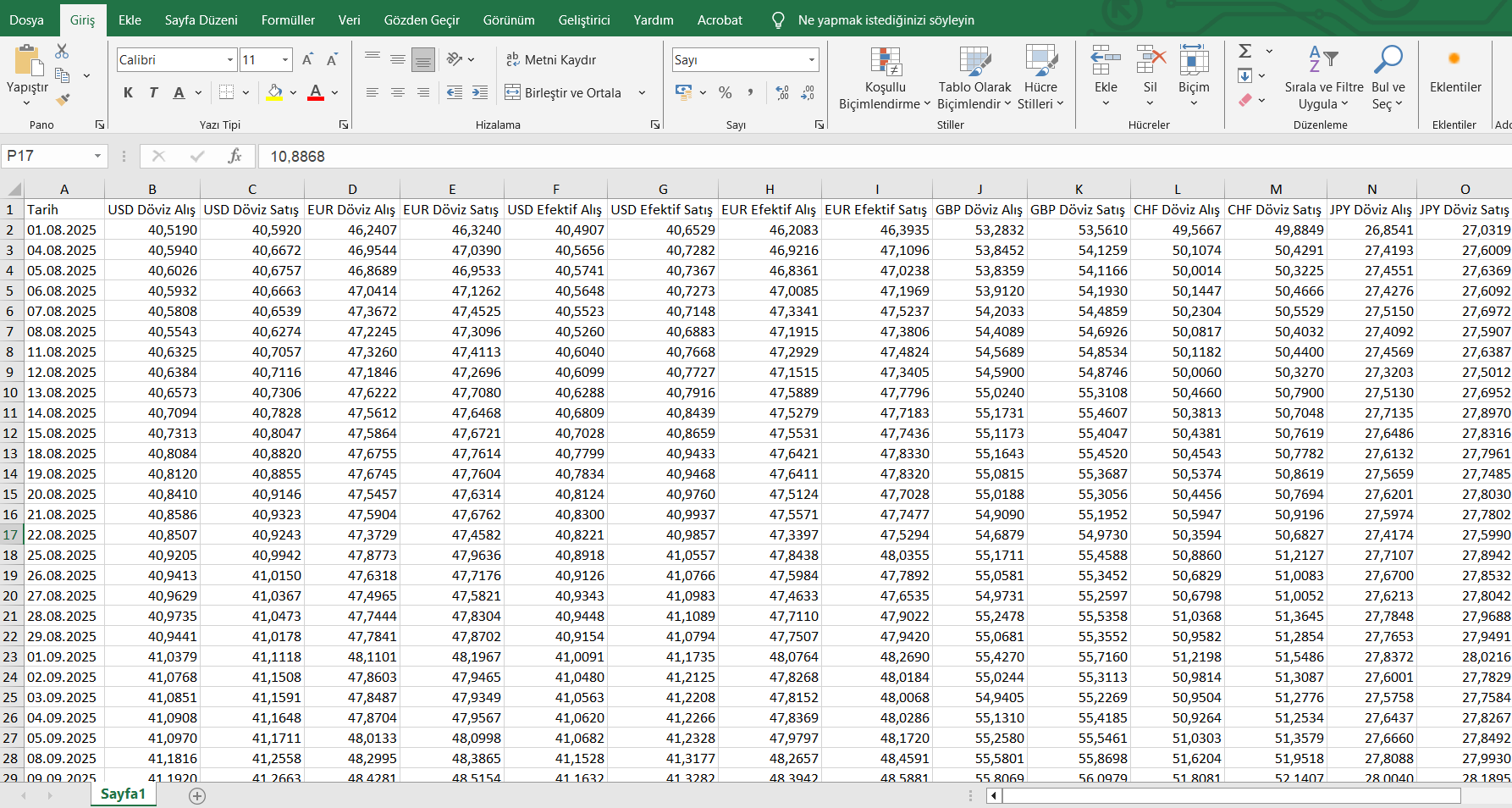Click the Cut scissors icon
Viewport: 1512px width, 808px height.
(62, 53)
